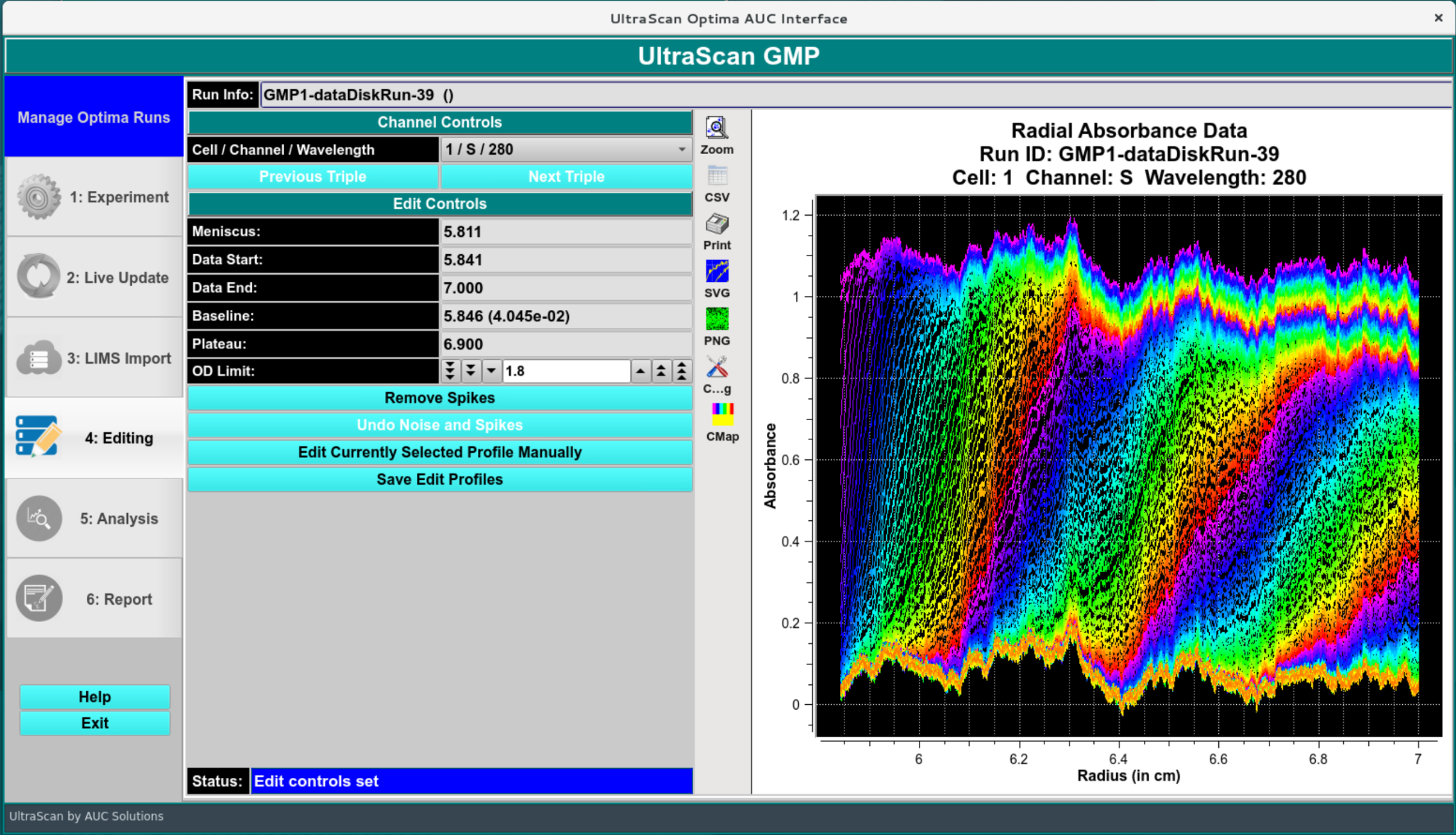Open Cell / Channel / Wavelength dropdown
This screenshot has height=835, width=1456.
[566, 149]
